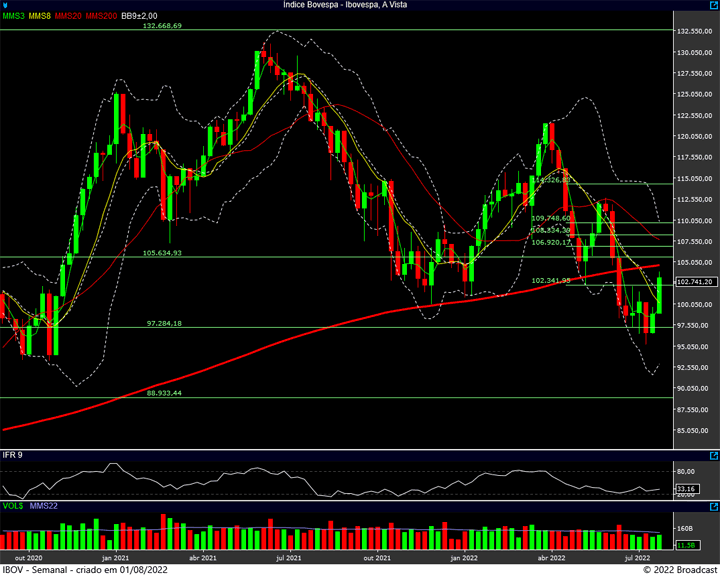Screen dimensions: 720x575
Task: Click the BB9±2,00 Bollinger Bands label
Action: coord(137,17)
